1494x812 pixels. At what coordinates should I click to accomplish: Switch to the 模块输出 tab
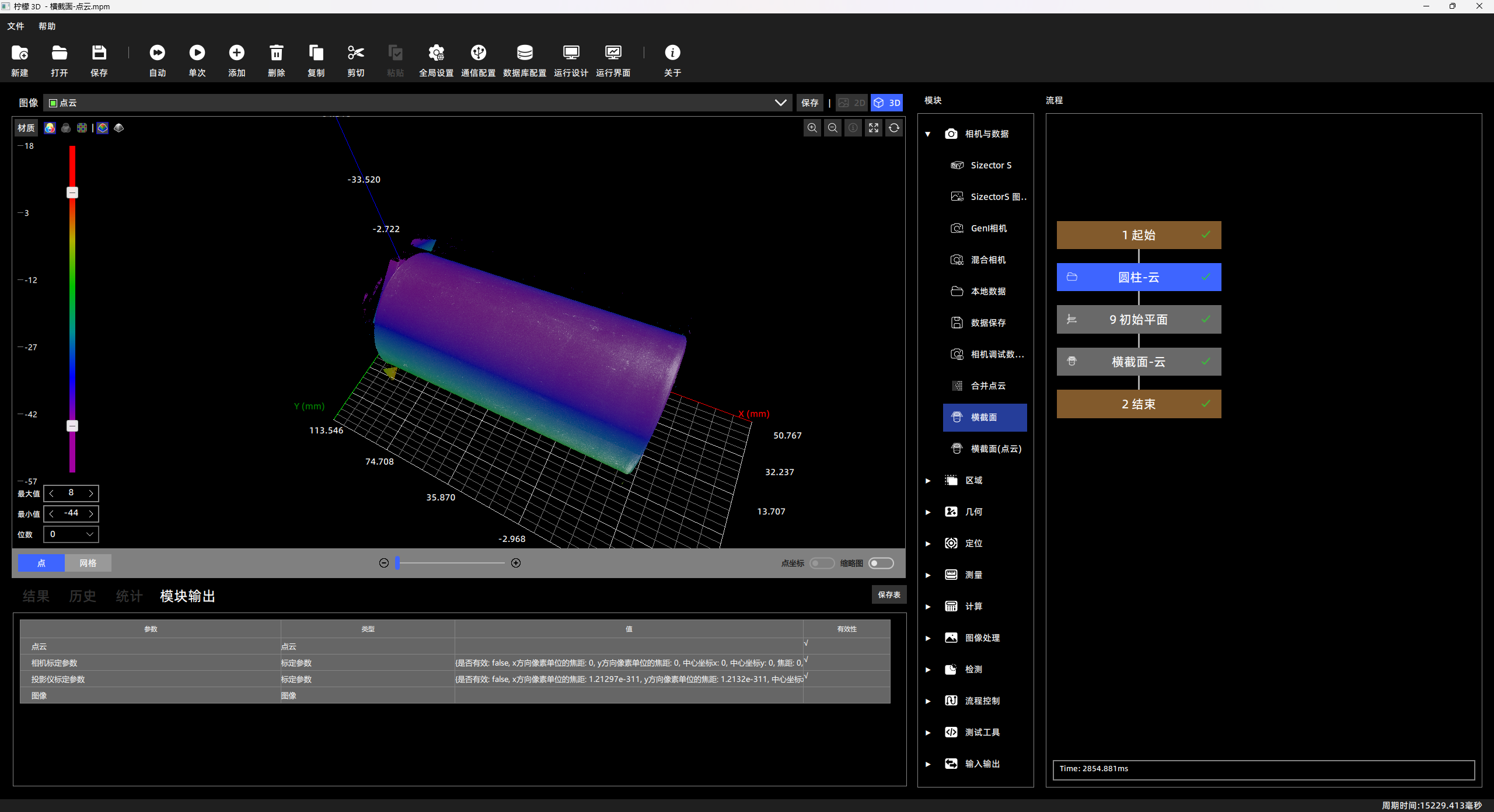(x=188, y=596)
